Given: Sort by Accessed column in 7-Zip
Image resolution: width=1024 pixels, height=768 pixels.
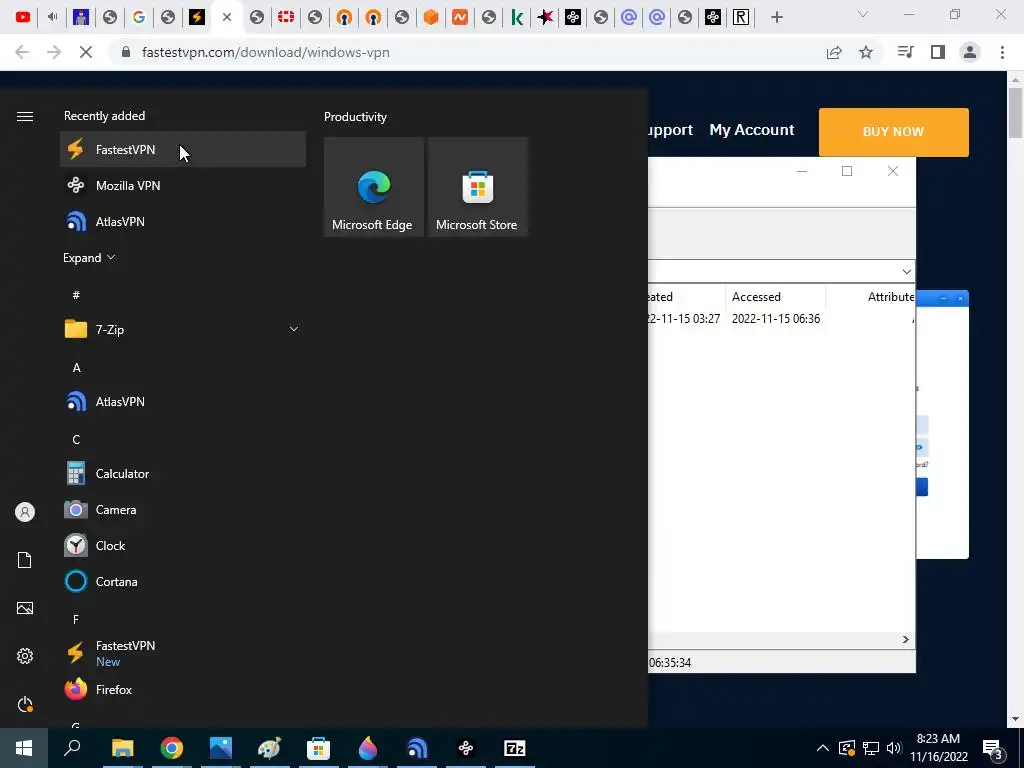Looking at the screenshot, I should click(x=775, y=296).
